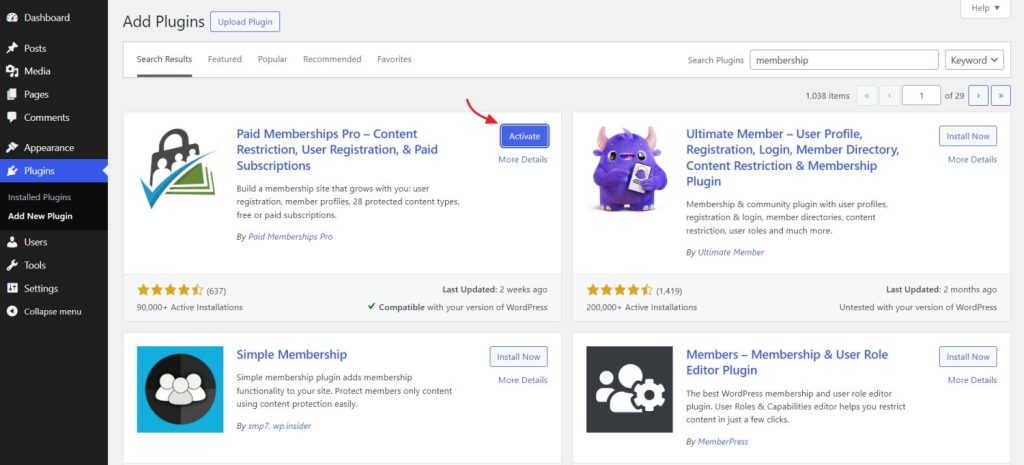This screenshot has height=465, width=1024.
Task: Open the Posts sidebar menu
Action: [54, 48]
